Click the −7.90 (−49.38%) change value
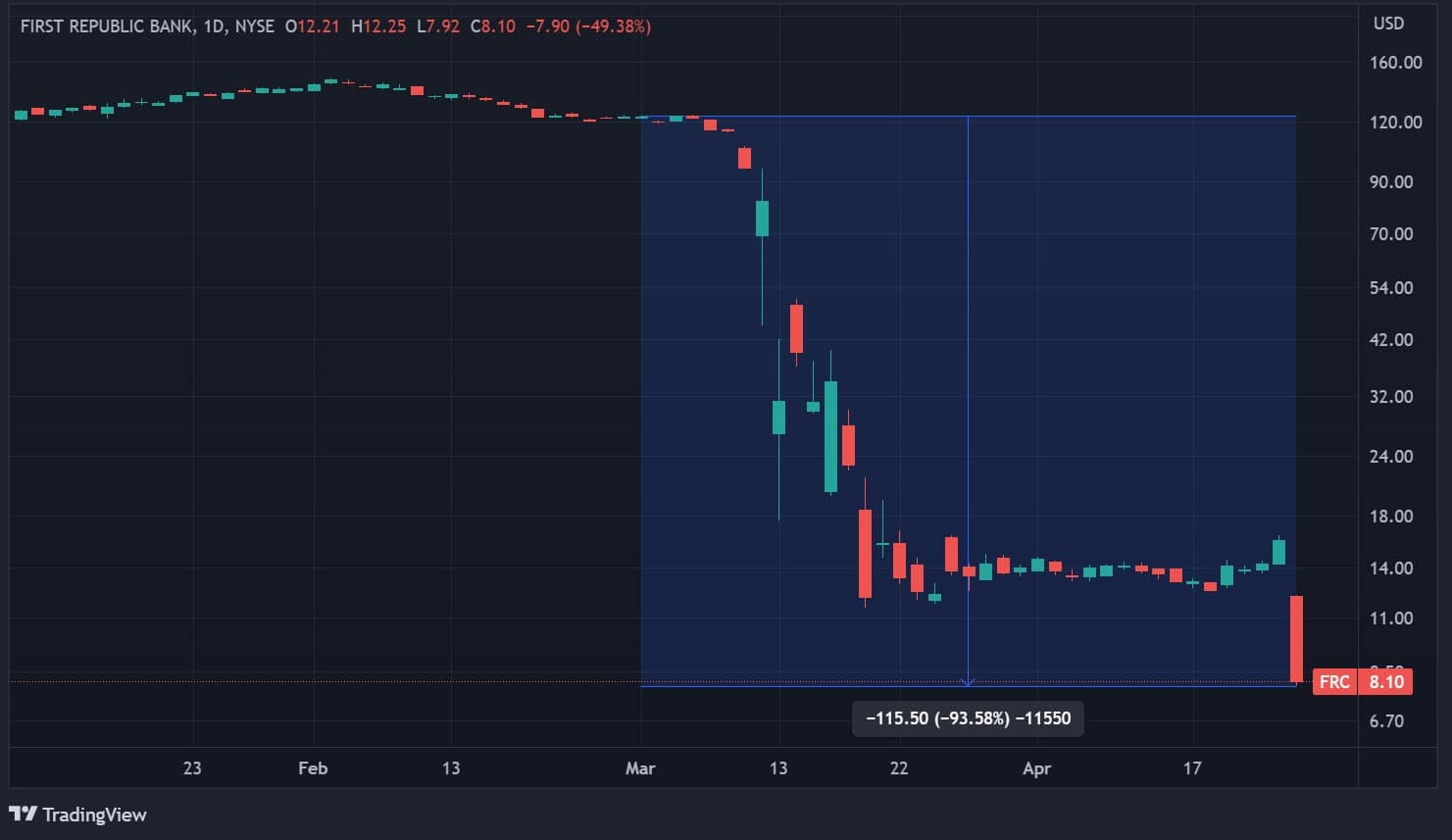 (588, 26)
